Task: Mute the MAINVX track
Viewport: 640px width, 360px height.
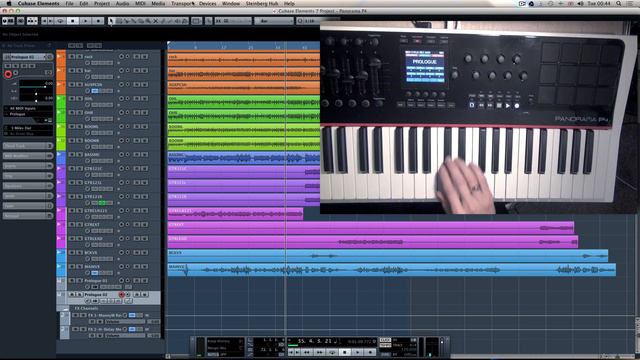Action: pos(72,267)
